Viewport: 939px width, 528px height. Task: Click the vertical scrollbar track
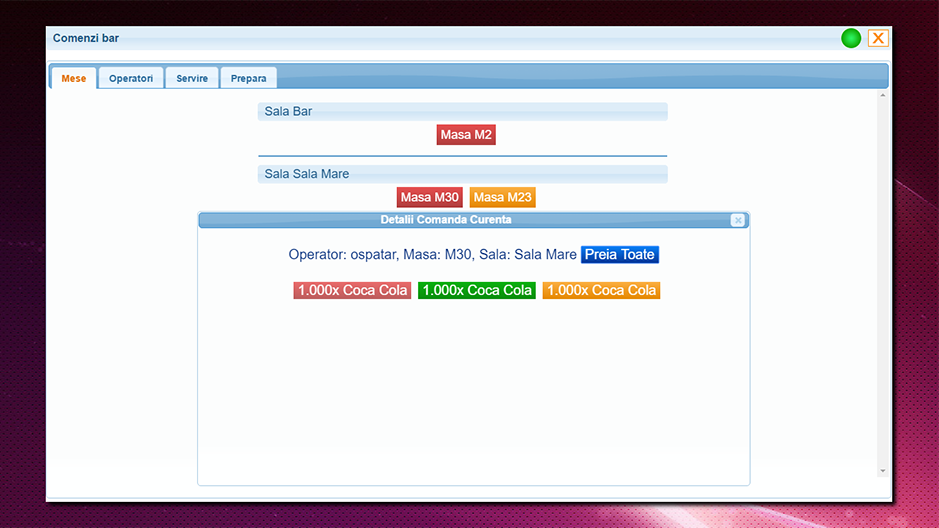point(883,283)
